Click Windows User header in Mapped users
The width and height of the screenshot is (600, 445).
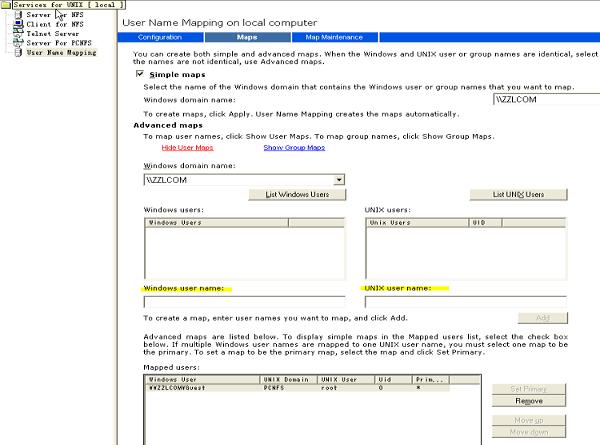click(202, 380)
